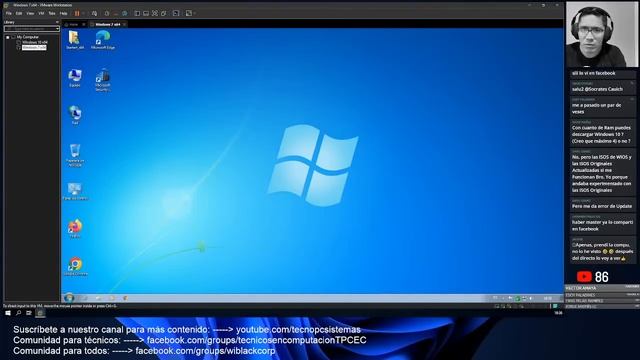Close the Windows 7 x64 tab
Viewport: 640px width, 360px height.
click(x=124, y=24)
